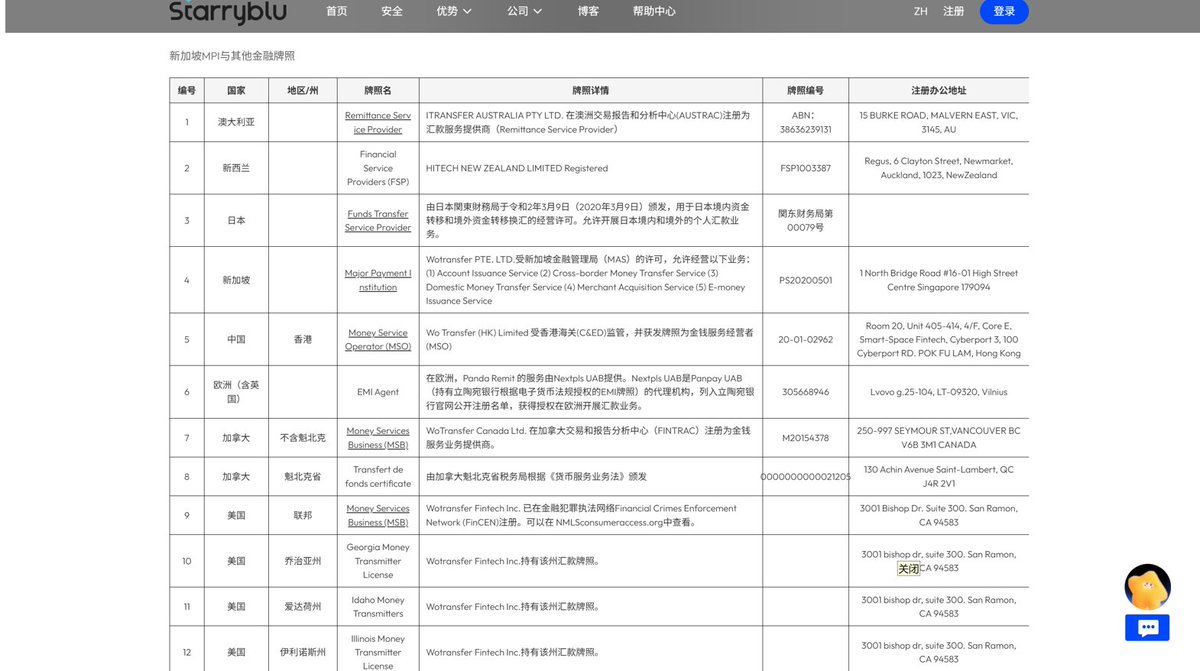Open the 博客 navigation item
Image resolution: width=1200 pixels, height=671 pixels.
tap(588, 11)
